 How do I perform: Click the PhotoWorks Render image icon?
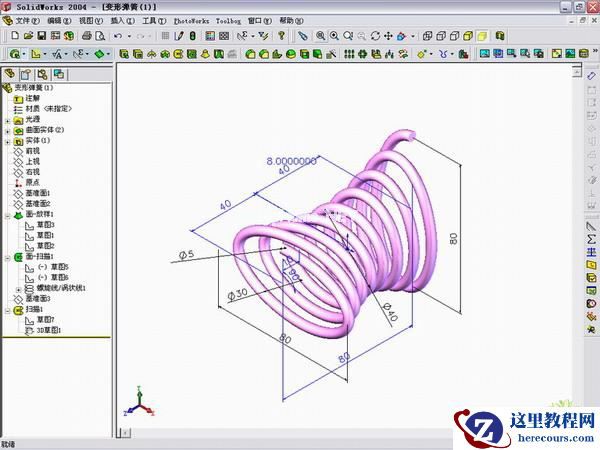pos(485,54)
